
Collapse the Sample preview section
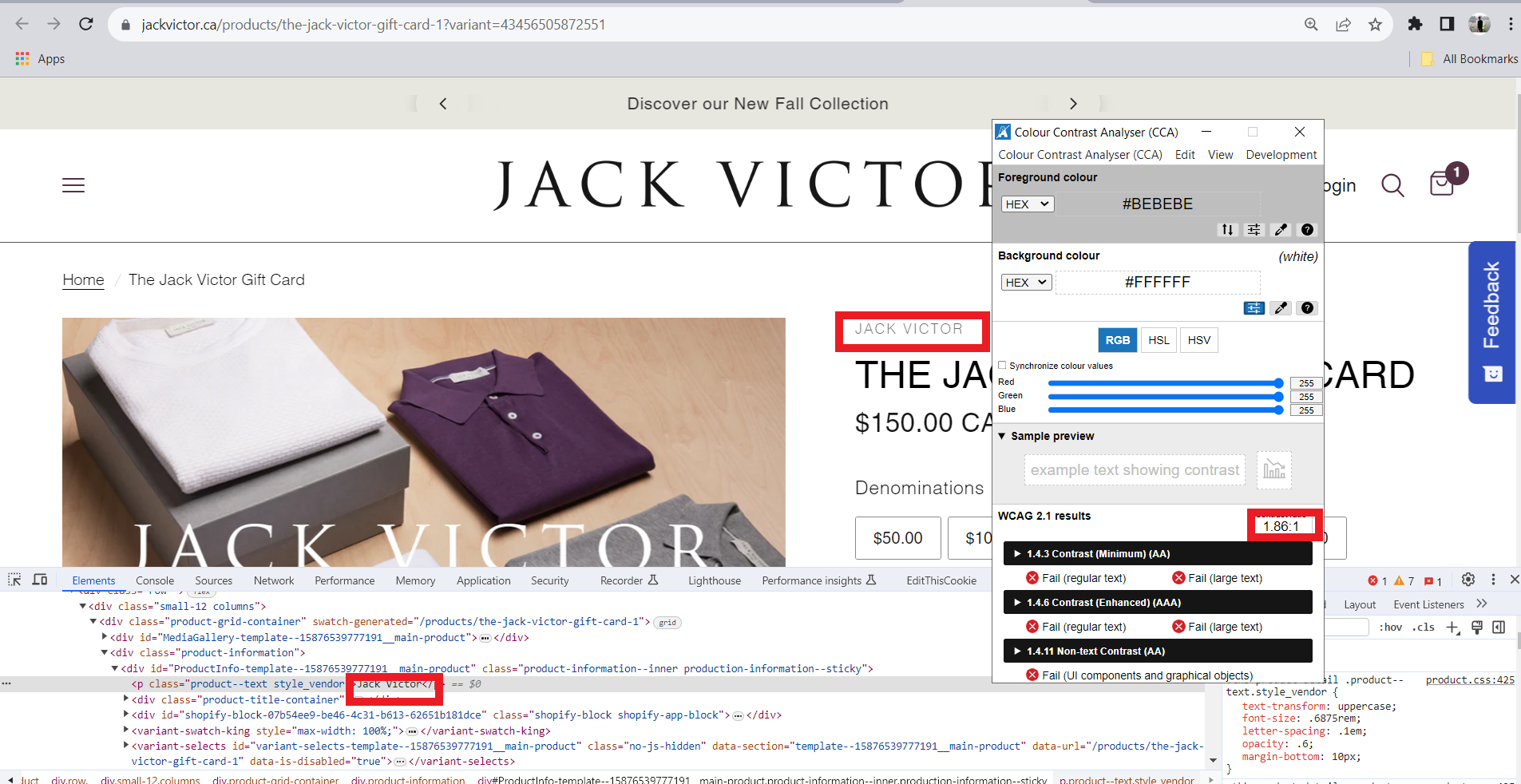pyautogui.click(x=1002, y=437)
